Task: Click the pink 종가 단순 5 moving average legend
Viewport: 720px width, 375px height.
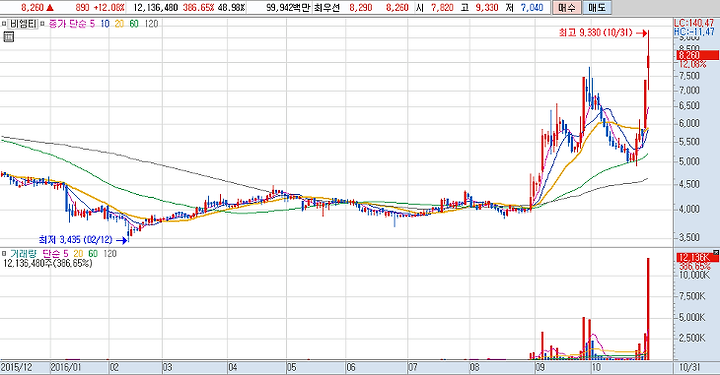Action: [x=72, y=24]
